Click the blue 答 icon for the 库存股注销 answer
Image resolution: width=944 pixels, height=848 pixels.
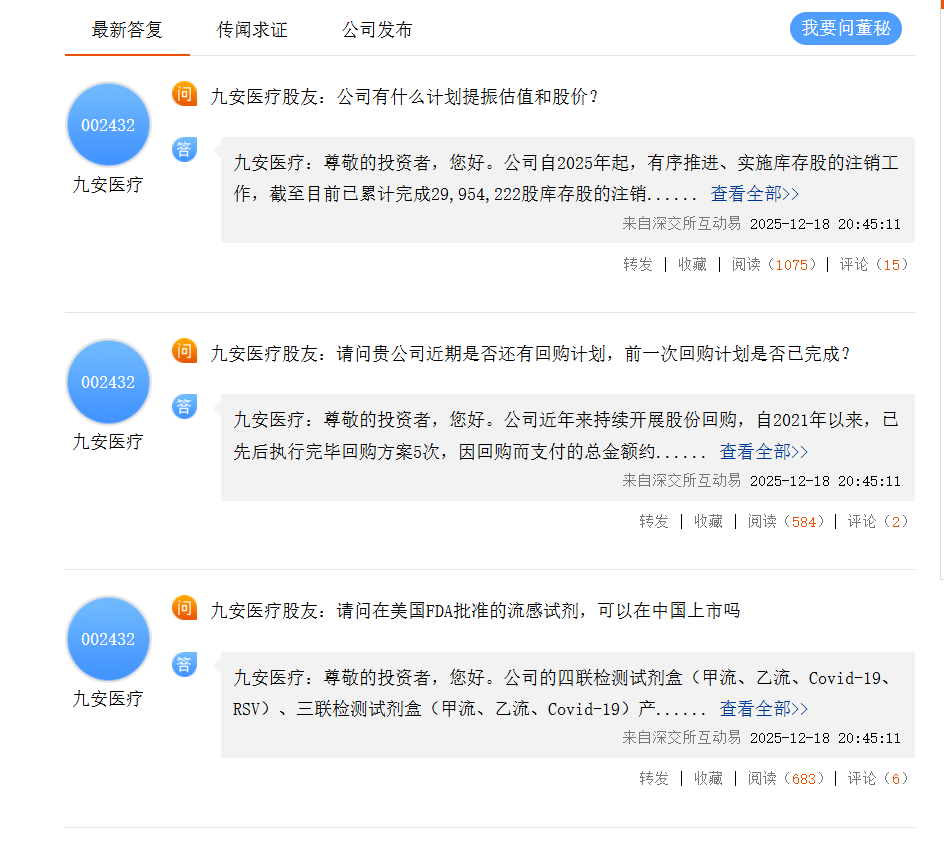pyautogui.click(x=184, y=150)
